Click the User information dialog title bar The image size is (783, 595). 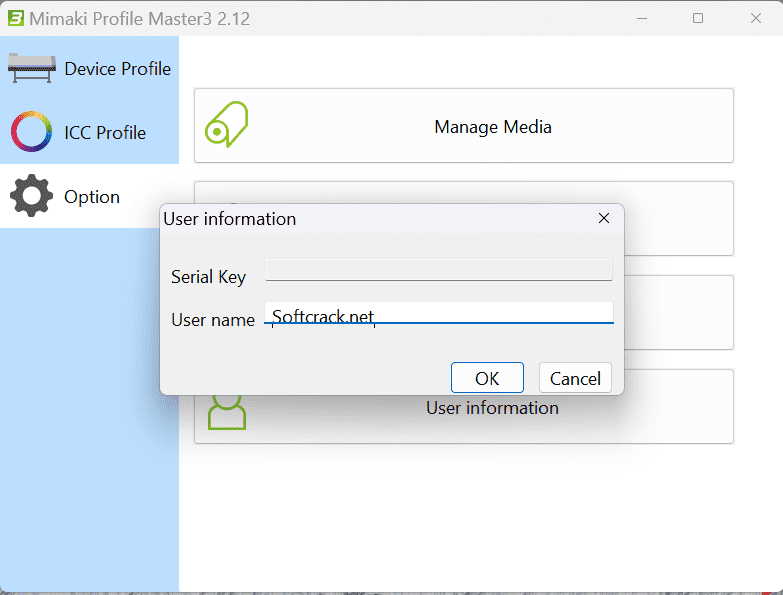pyautogui.click(x=380, y=218)
